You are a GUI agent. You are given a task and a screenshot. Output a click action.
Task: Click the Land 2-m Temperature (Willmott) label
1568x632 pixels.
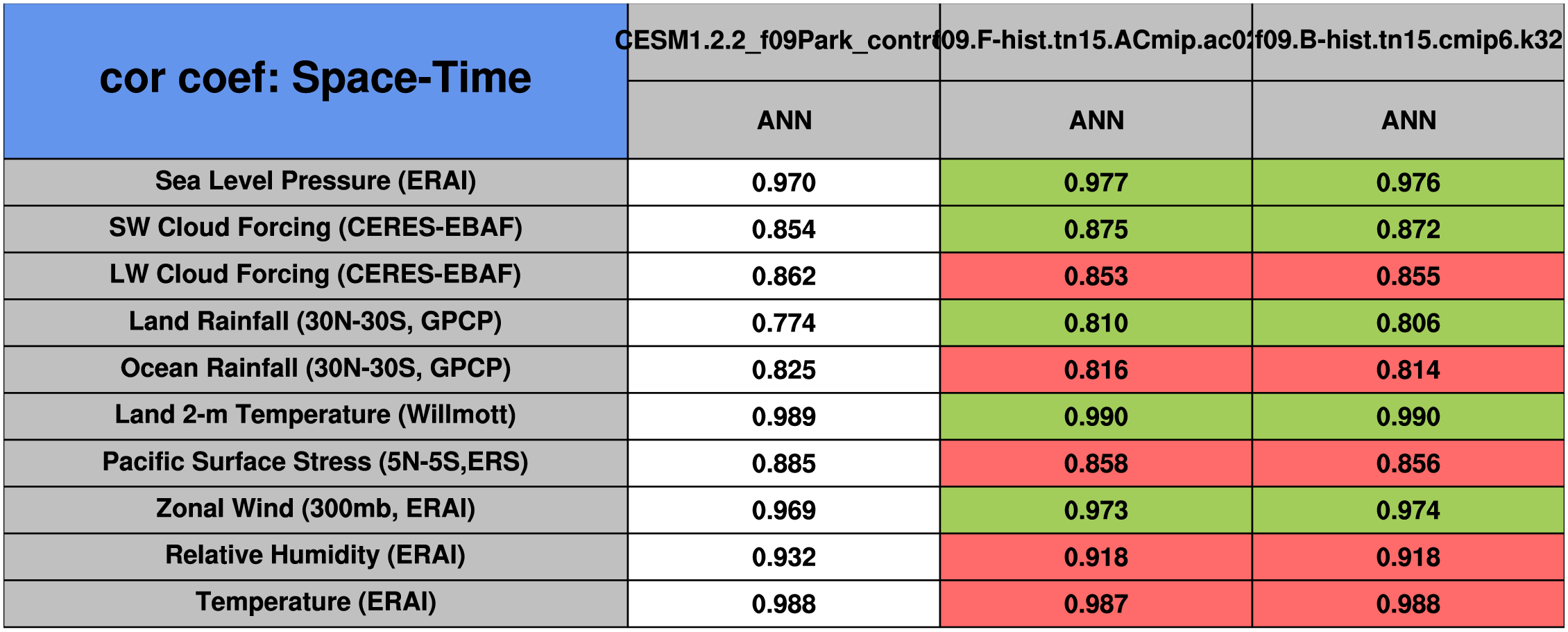[x=316, y=415]
